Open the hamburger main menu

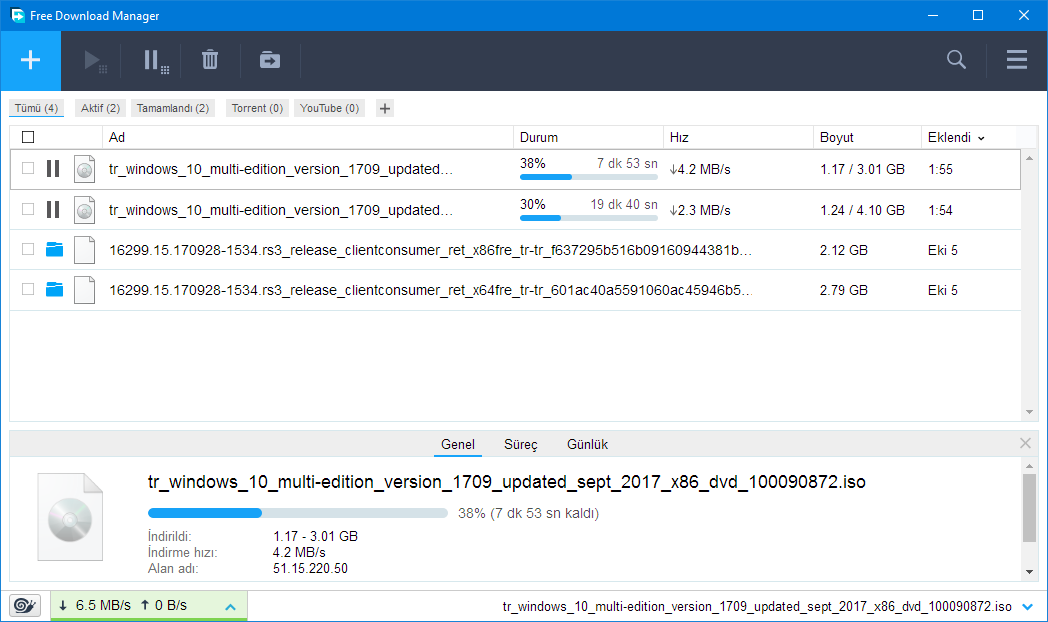pyautogui.click(x=1017, y=59)
